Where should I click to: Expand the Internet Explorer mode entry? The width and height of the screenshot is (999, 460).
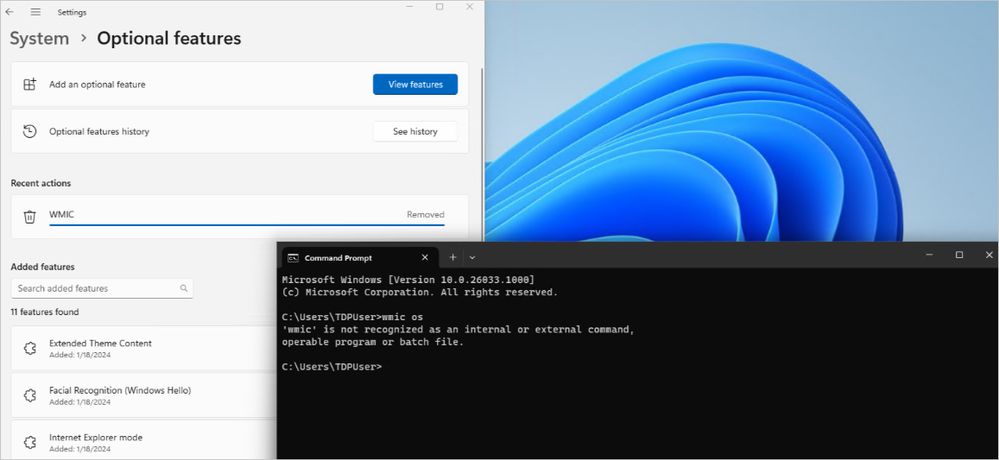(x=144, y=442)
